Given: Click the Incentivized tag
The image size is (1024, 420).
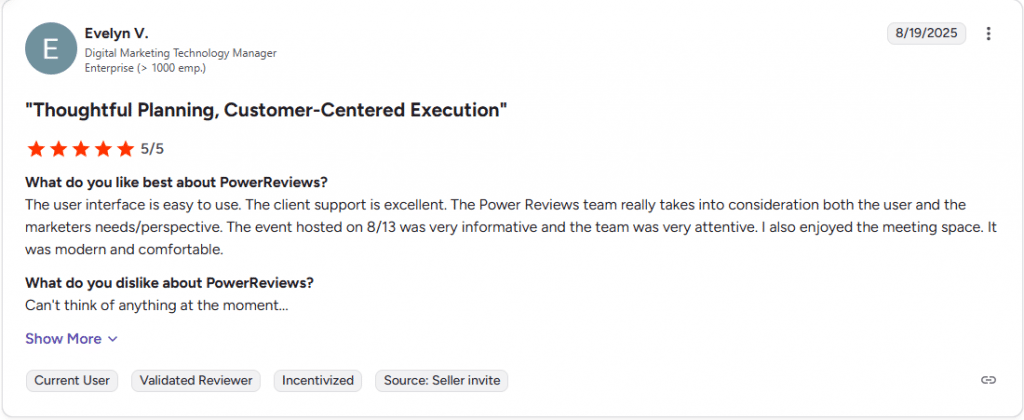Looking at the screenshot, I should 318,380.
